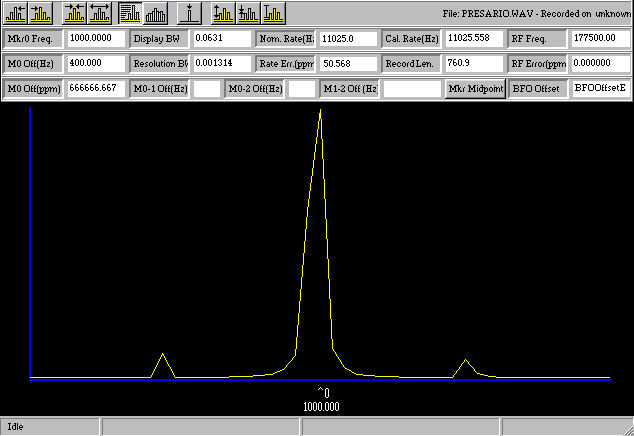The width and height of the screenshot is (634, 436).
Task: Click the empty M0-2 Off(Hz) field
Action: tap(302, 89)
